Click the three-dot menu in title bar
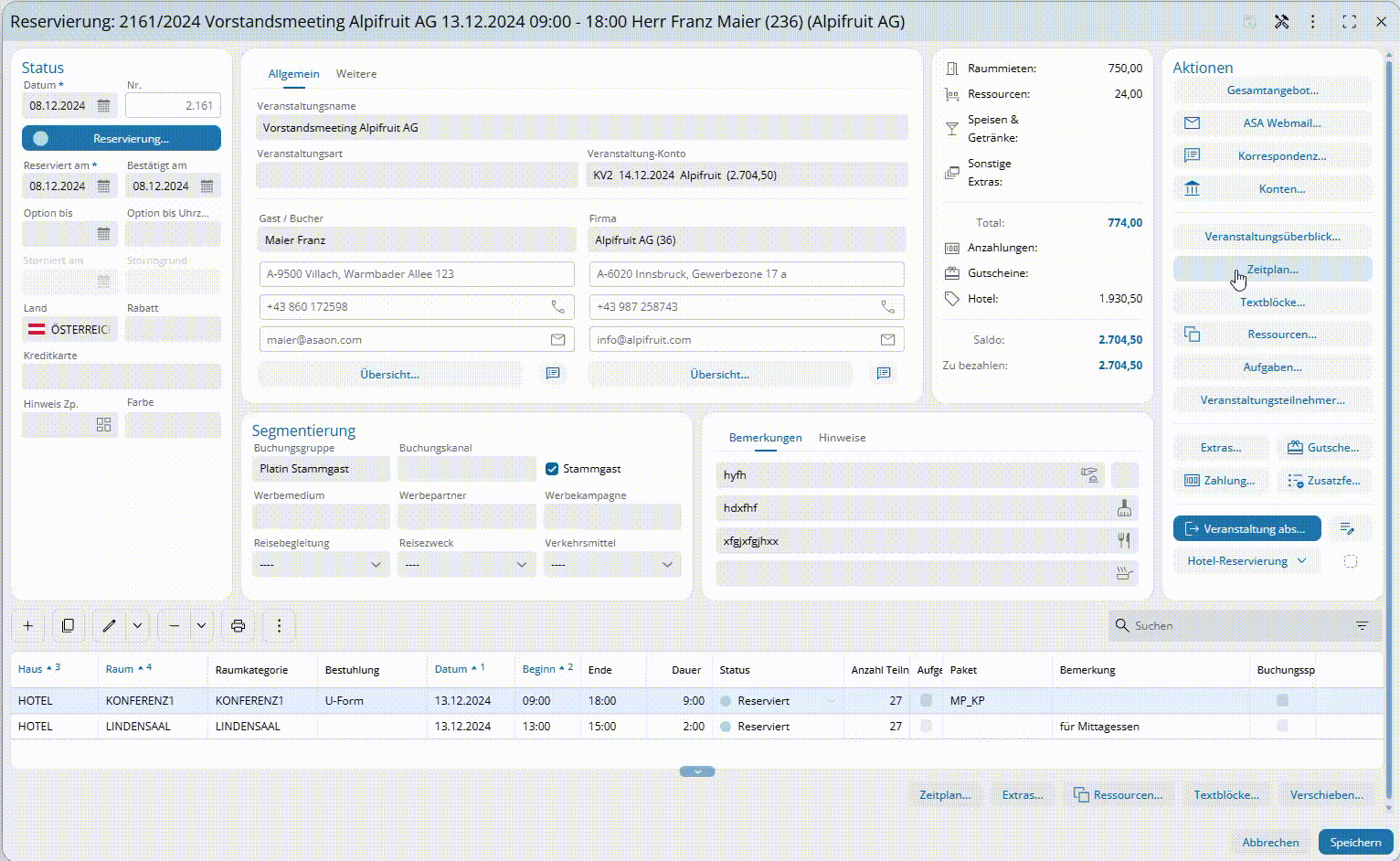This screenshot has width=1400, height=861. [x=1313, y=22]
